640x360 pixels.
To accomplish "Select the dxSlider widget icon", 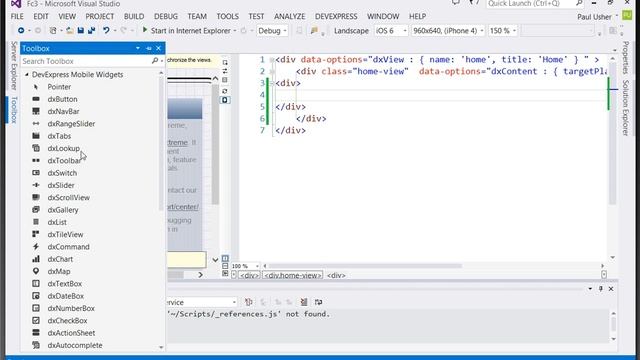I will click(x=36, y=185).
